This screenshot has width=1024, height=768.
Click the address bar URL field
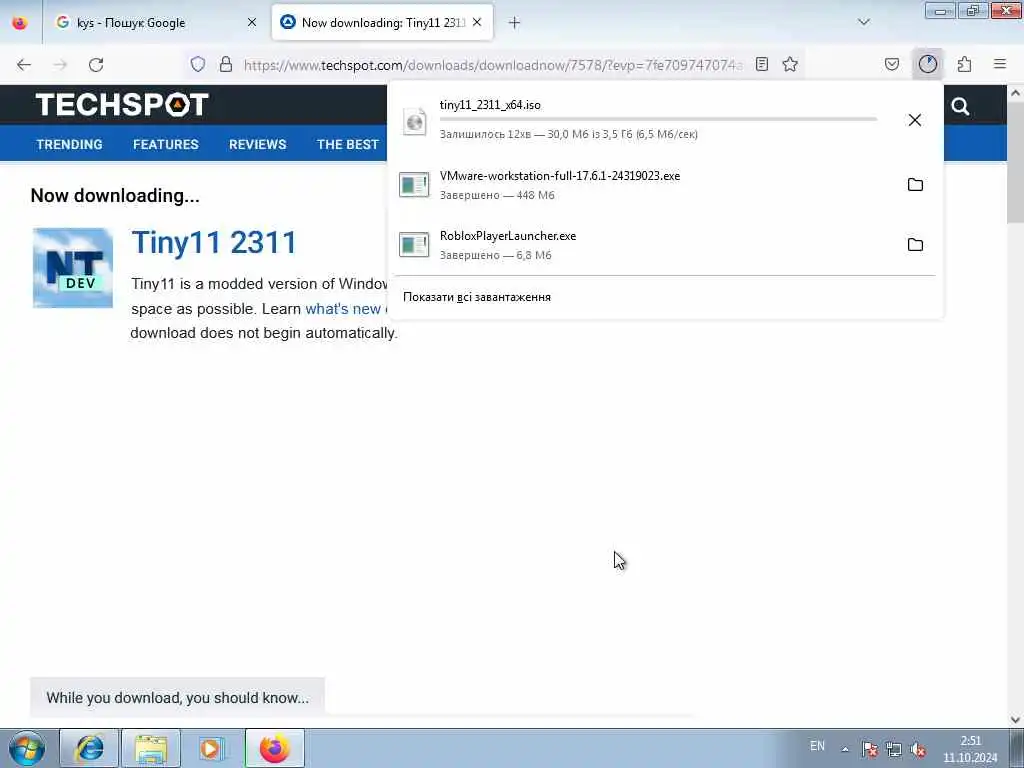(x=493, y=65)
